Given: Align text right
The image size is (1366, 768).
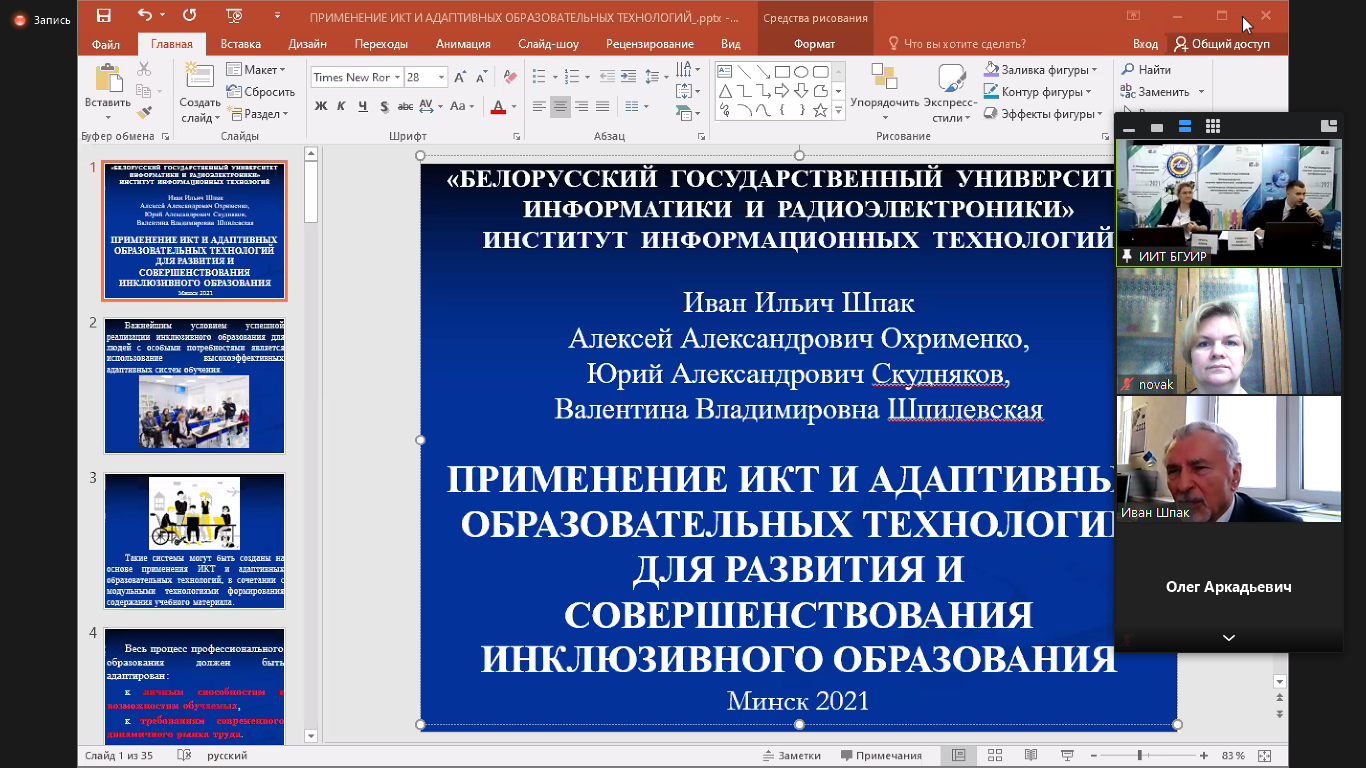Looking at the screenshot, I should click(x=581, y=106).
